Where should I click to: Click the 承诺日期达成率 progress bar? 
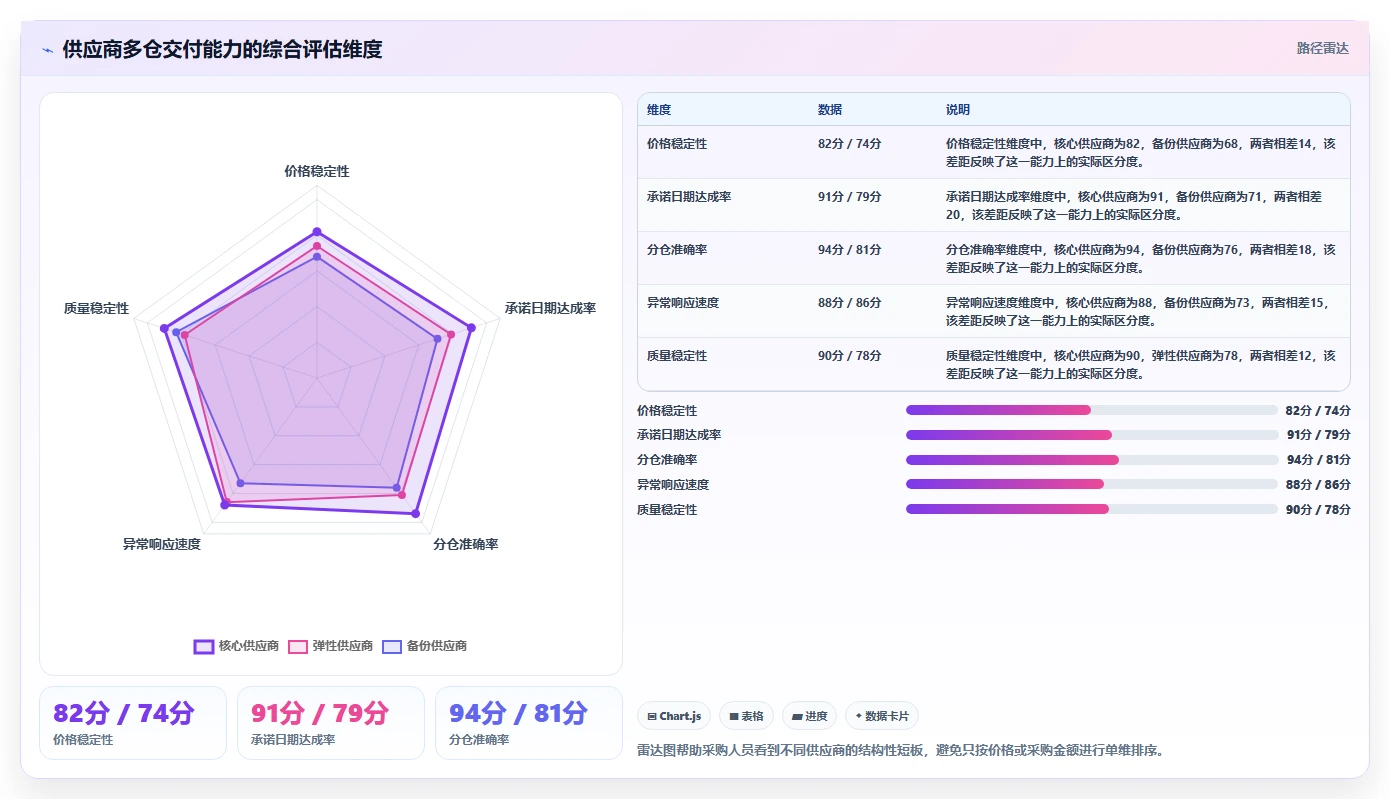pyautogui.click(x=1092, y=435)
